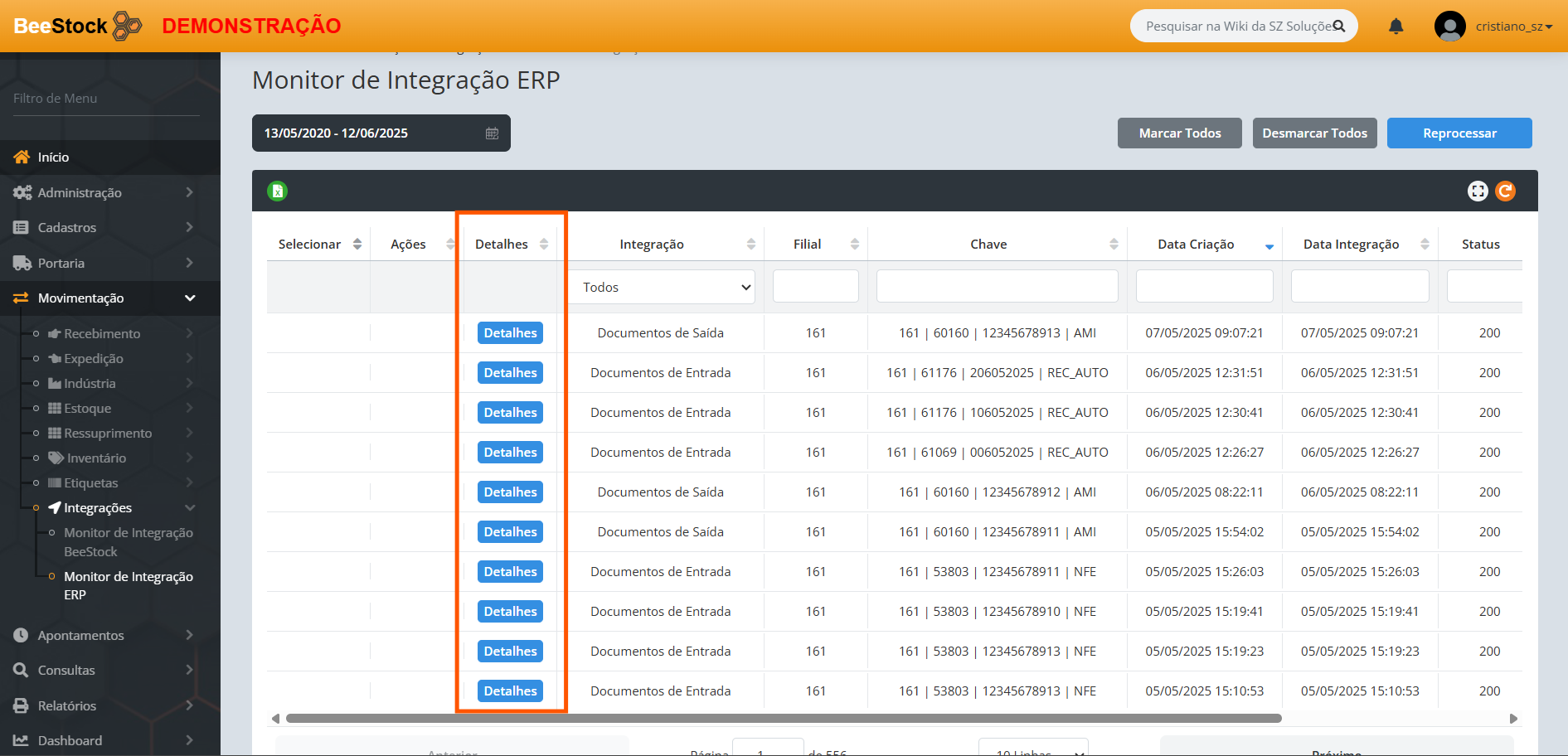Click the Reprocessar button

coord(1459,133)
